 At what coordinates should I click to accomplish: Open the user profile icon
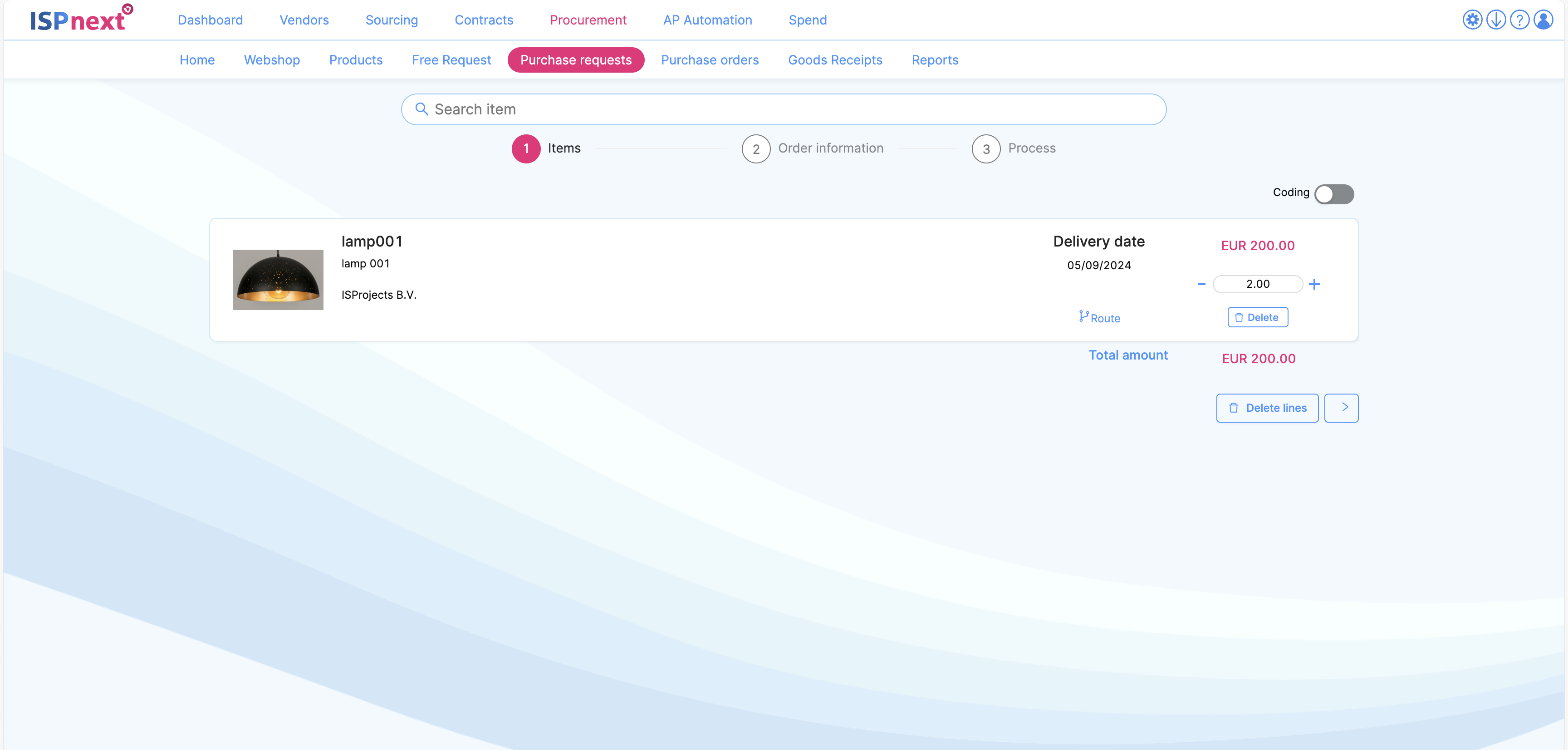[1543, 20]
